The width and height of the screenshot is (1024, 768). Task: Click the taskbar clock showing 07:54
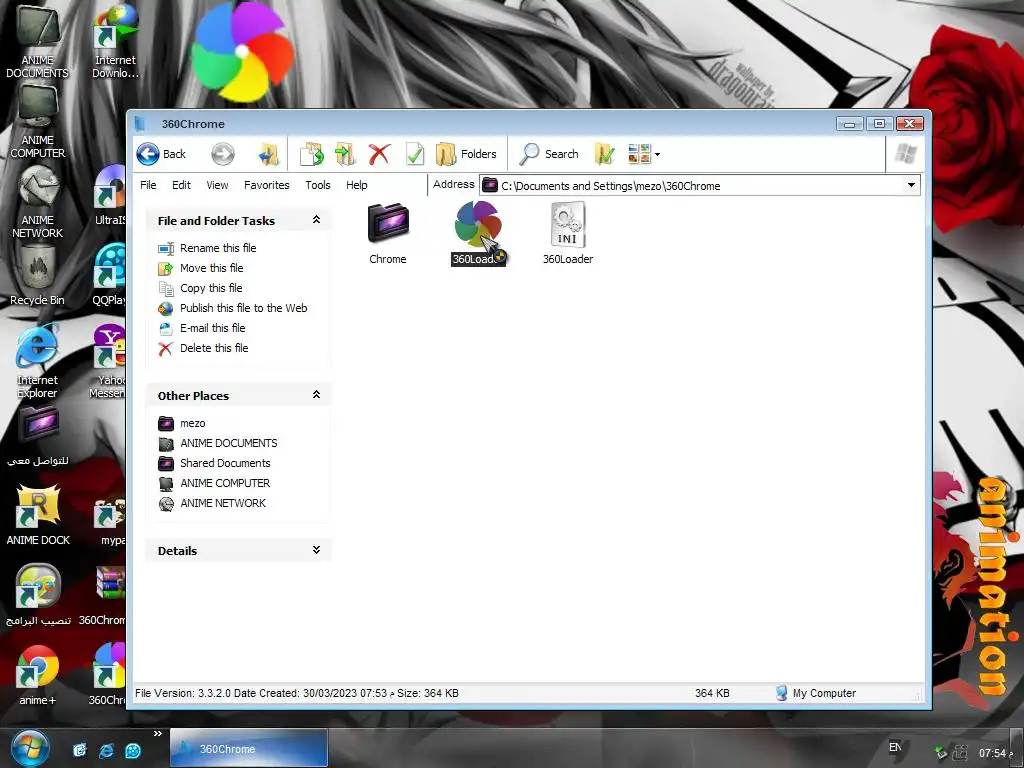coord(997,753)
